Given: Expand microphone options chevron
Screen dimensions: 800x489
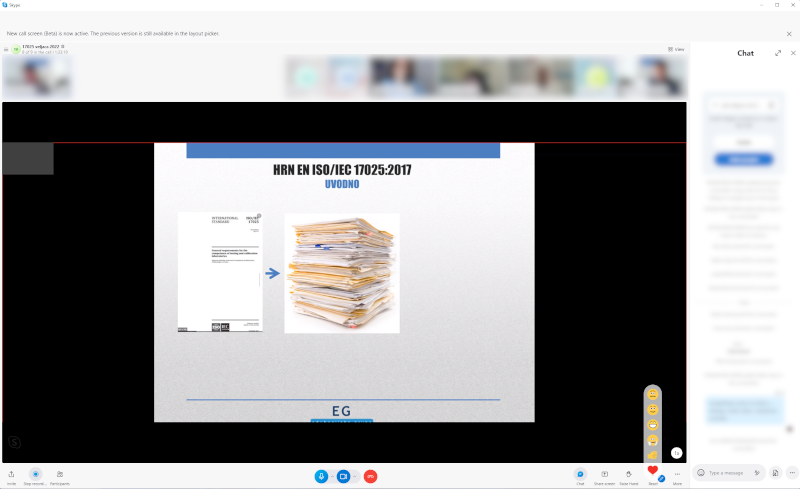Looking at the screenshot, I should pyautogui.click(x=332, y=477).
